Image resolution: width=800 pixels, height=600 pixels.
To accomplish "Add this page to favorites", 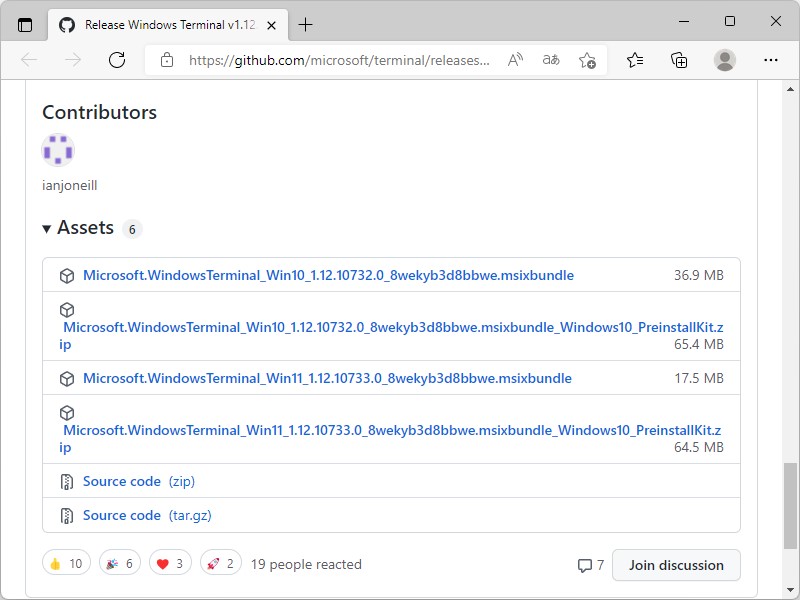I will [x=587, y=60].
